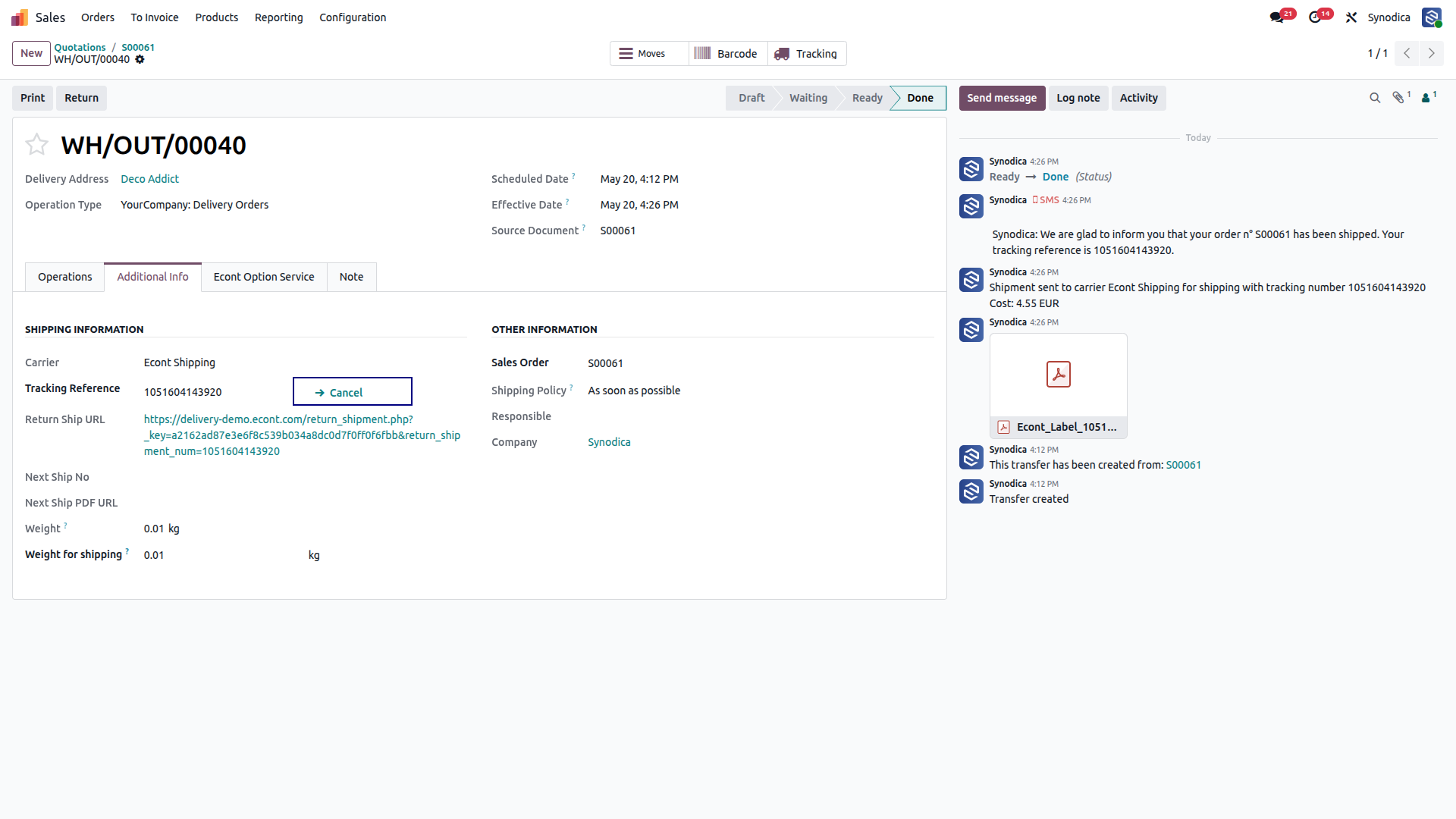Mark WH/OUT/00040 as favorite star
The image size is (1456, 819).
pos(36,144)
